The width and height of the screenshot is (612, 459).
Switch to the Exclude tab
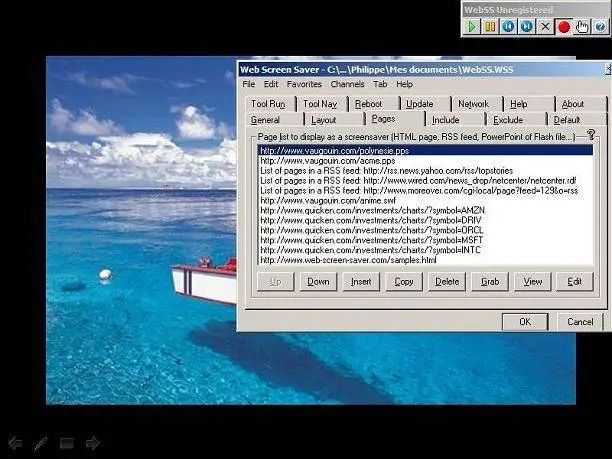point(516,119)
